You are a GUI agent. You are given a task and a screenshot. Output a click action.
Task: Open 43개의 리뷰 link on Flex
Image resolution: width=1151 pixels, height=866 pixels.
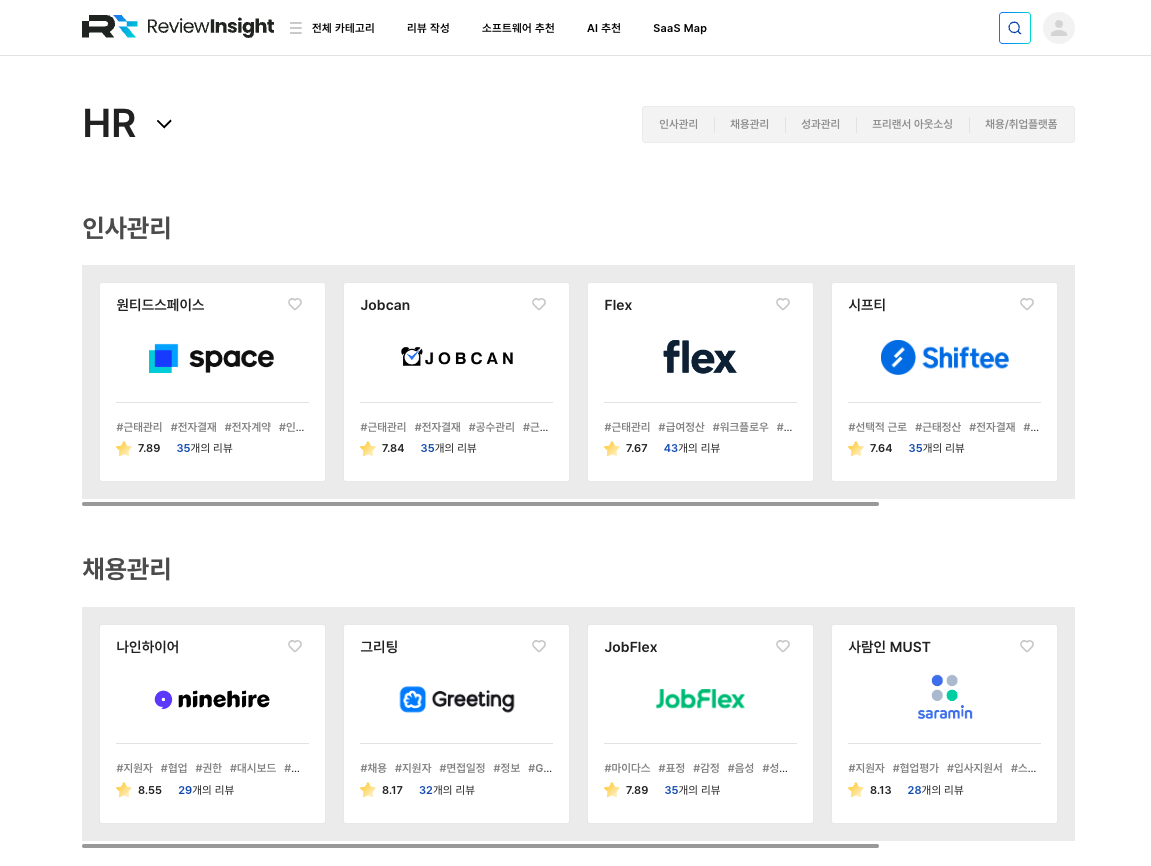pos(691,448)
